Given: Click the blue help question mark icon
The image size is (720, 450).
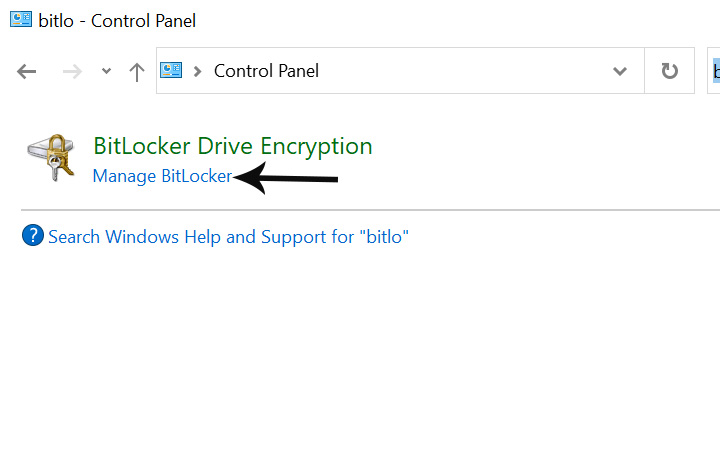Looking at the screenshot, I should pyautogui.click(x=33, y=236).
